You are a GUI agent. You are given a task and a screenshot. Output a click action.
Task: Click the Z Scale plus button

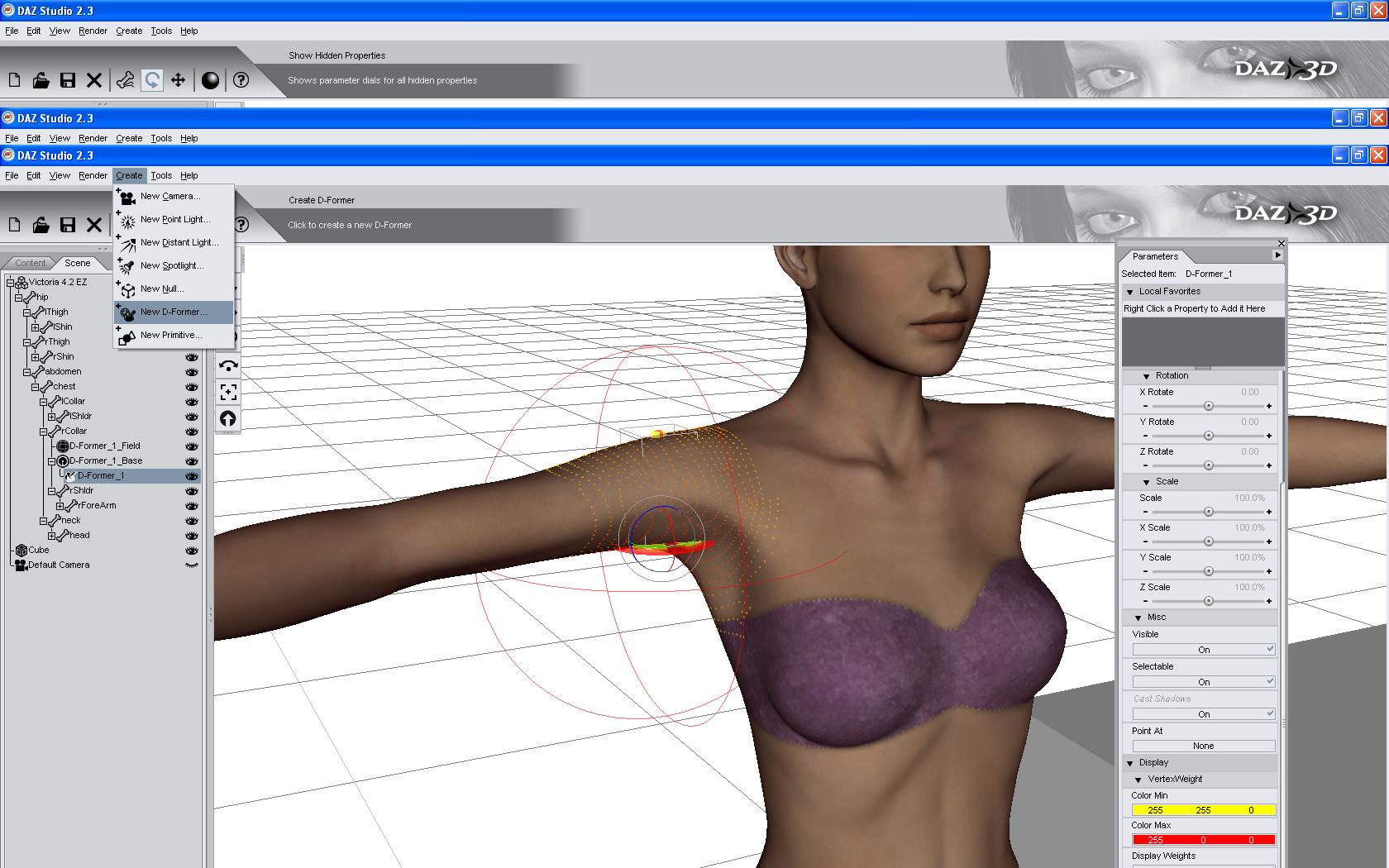[1269, 602]
